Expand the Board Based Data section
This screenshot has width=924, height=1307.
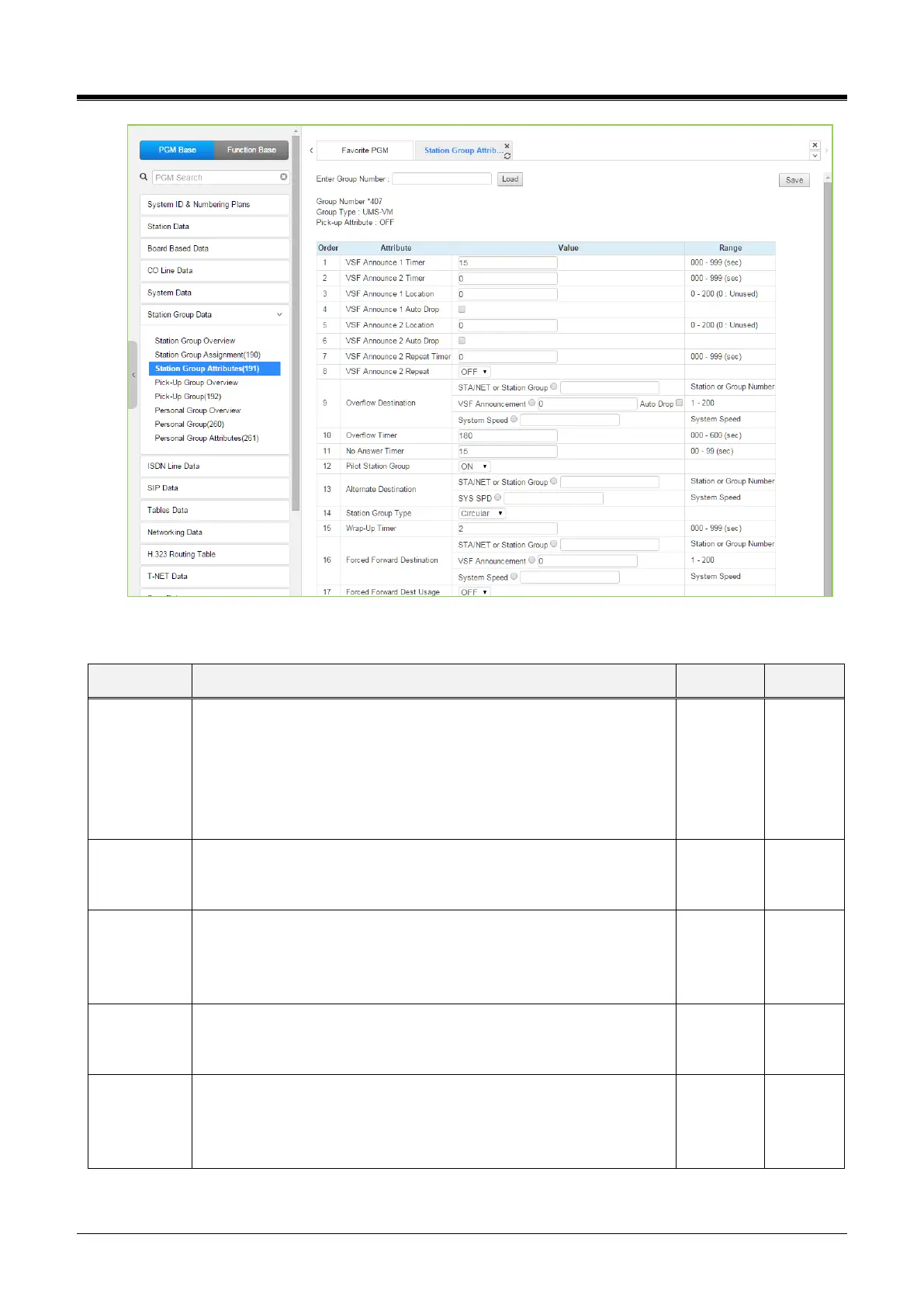click(214, 248)
